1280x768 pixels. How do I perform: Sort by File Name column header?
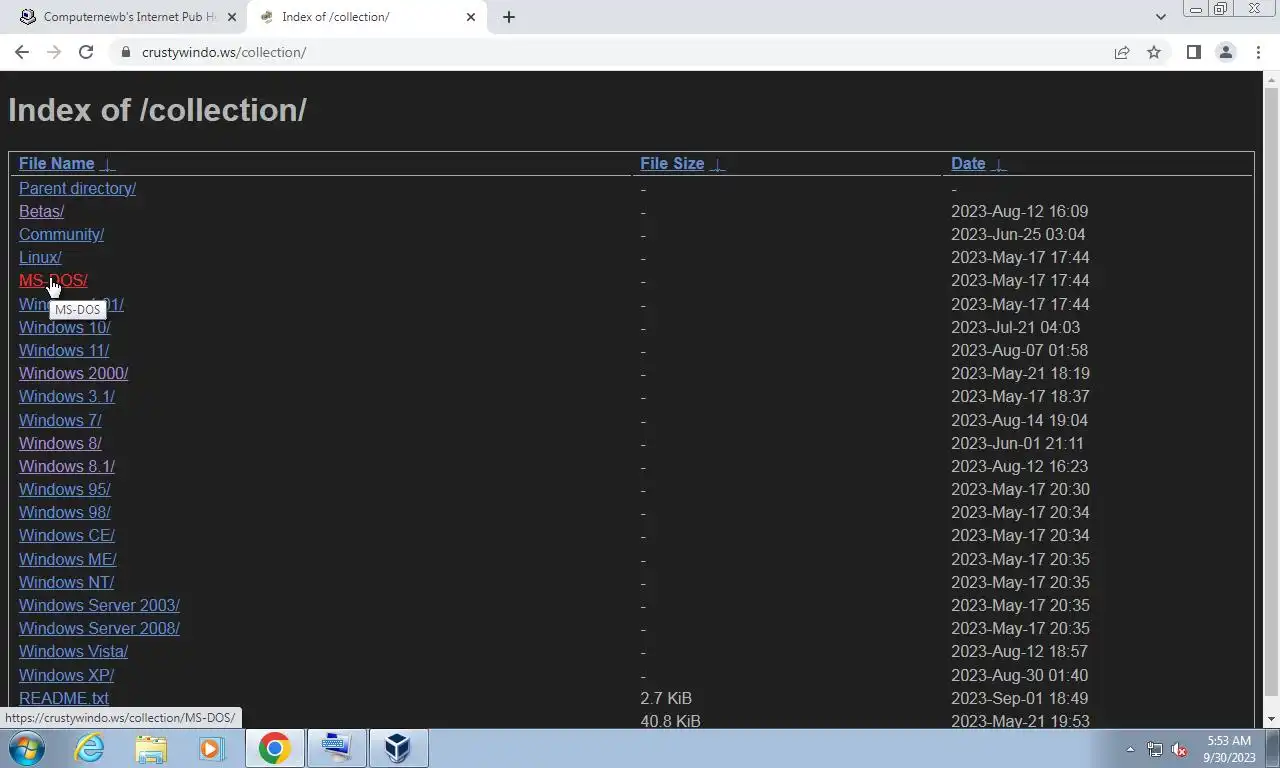[x=56, y=164]
